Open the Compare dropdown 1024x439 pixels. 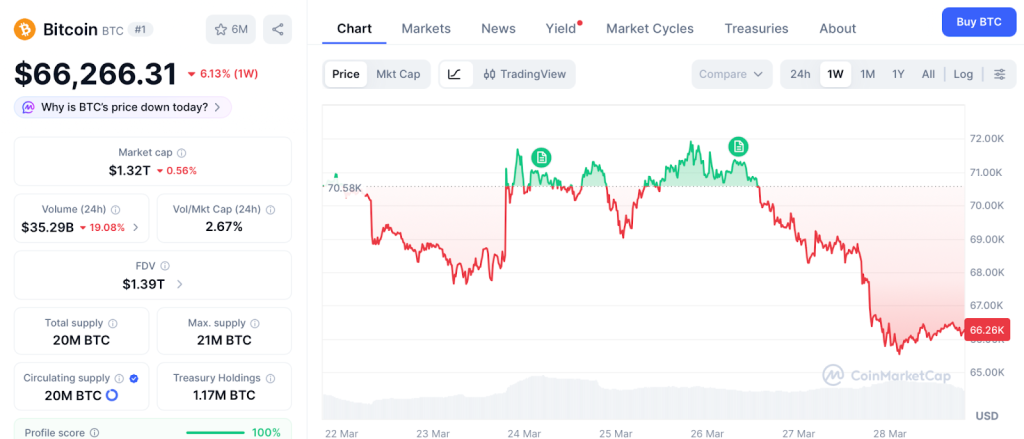tap(732, 74)
